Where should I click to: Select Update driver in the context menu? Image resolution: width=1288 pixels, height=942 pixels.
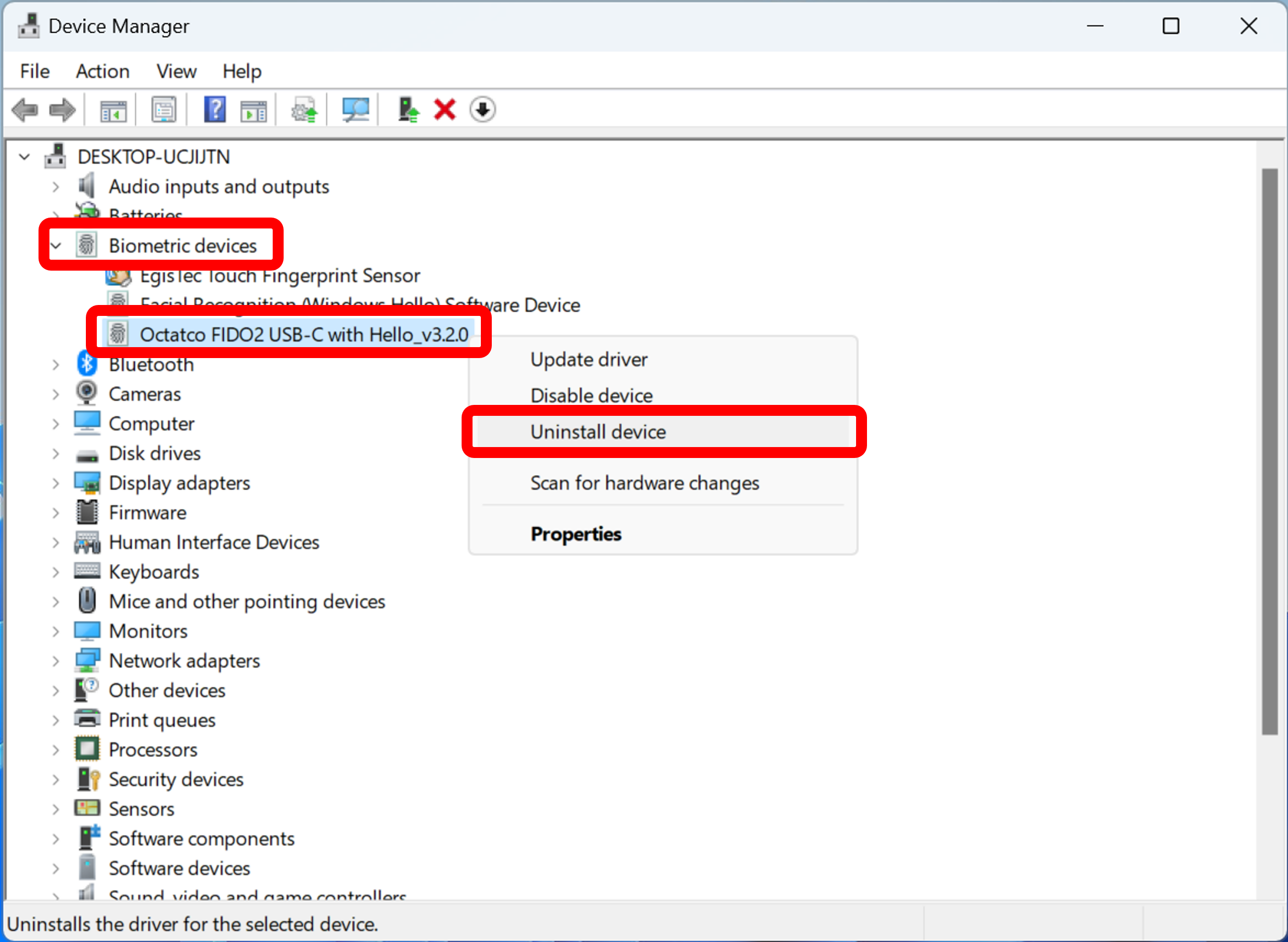pos(589,360)
